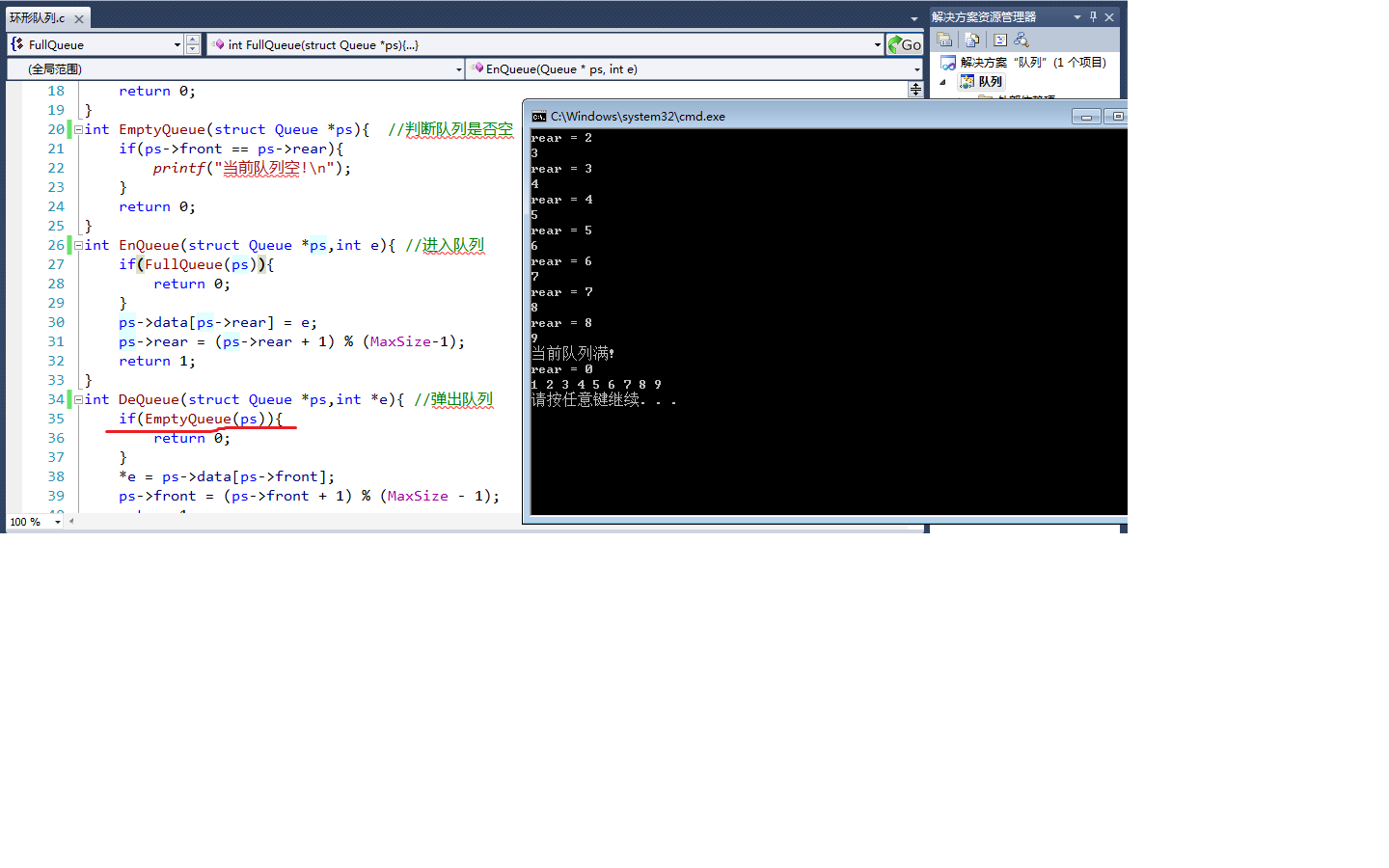Click the project icon beside 队列

967,82
